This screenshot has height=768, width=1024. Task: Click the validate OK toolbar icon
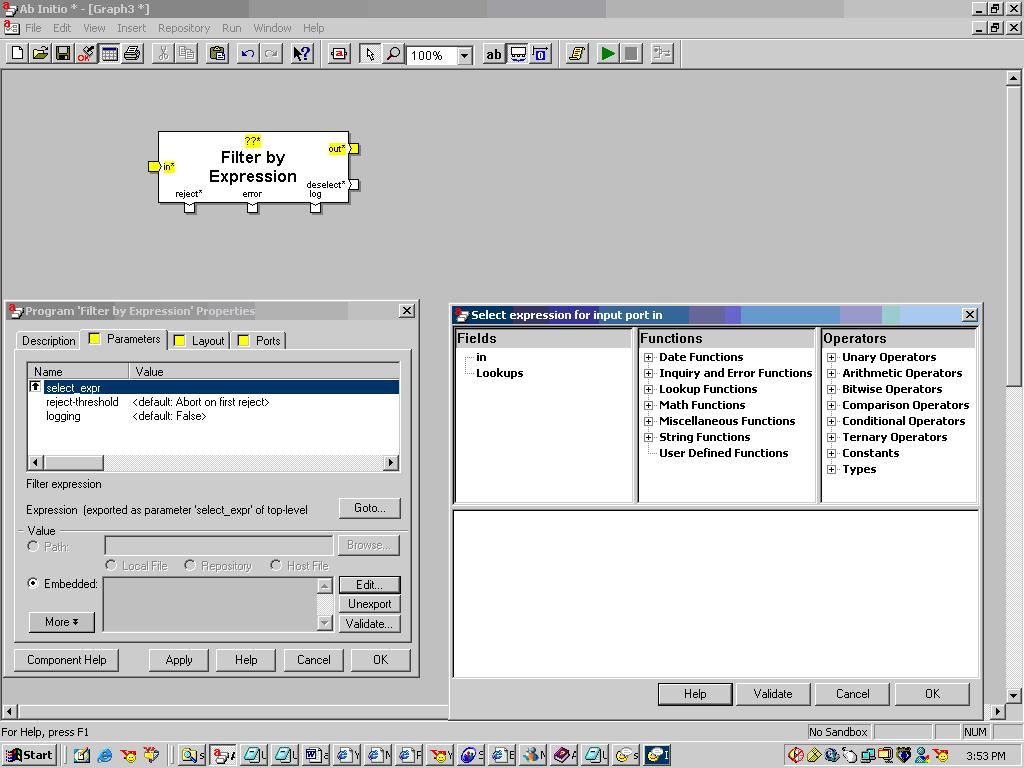click(x=86, y=54)
